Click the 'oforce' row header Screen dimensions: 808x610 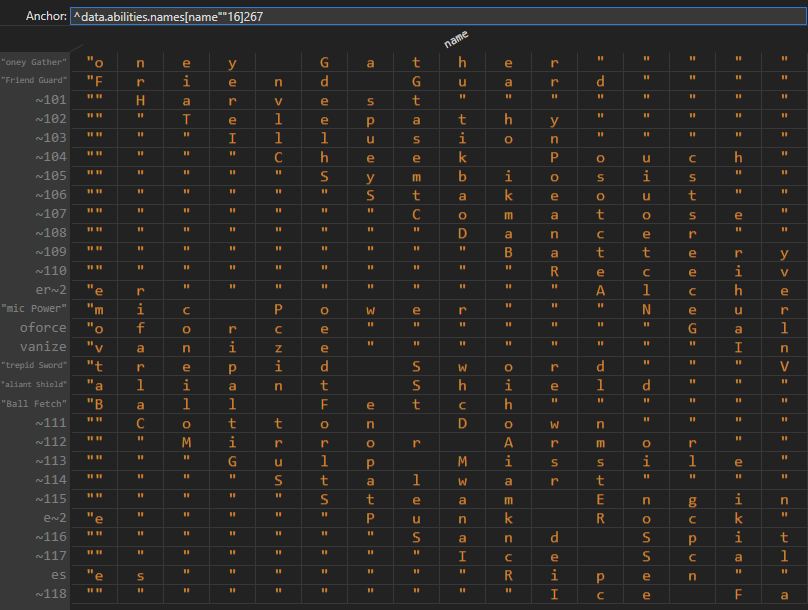point(45,328)
